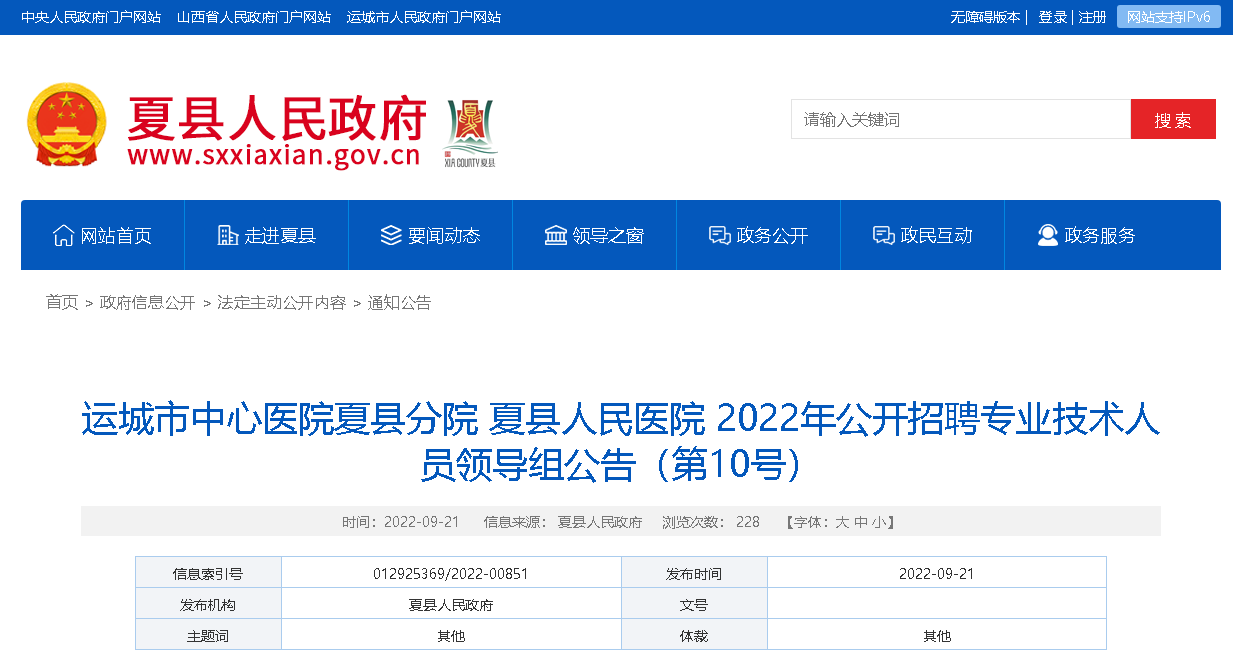Set font size to 小
1233x652 pixels.
879,522
